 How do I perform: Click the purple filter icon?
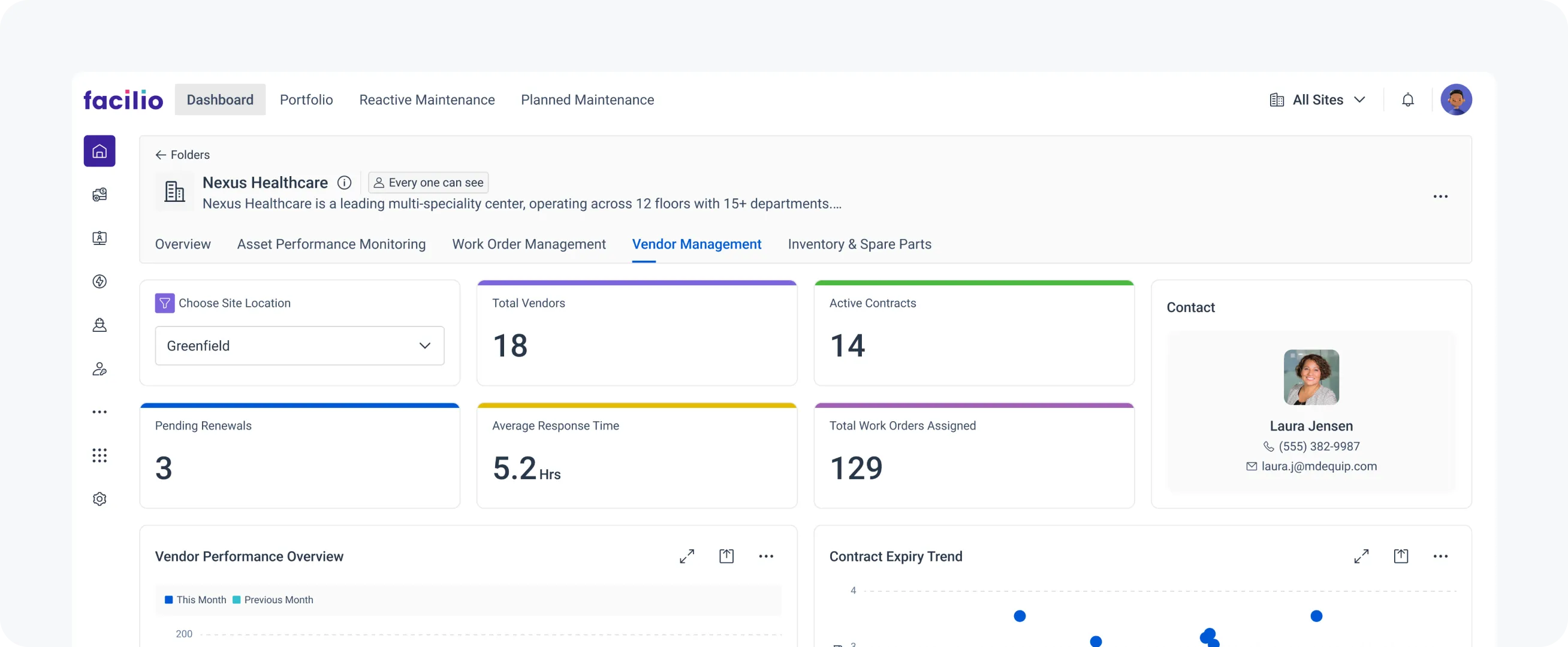point(164,303)
